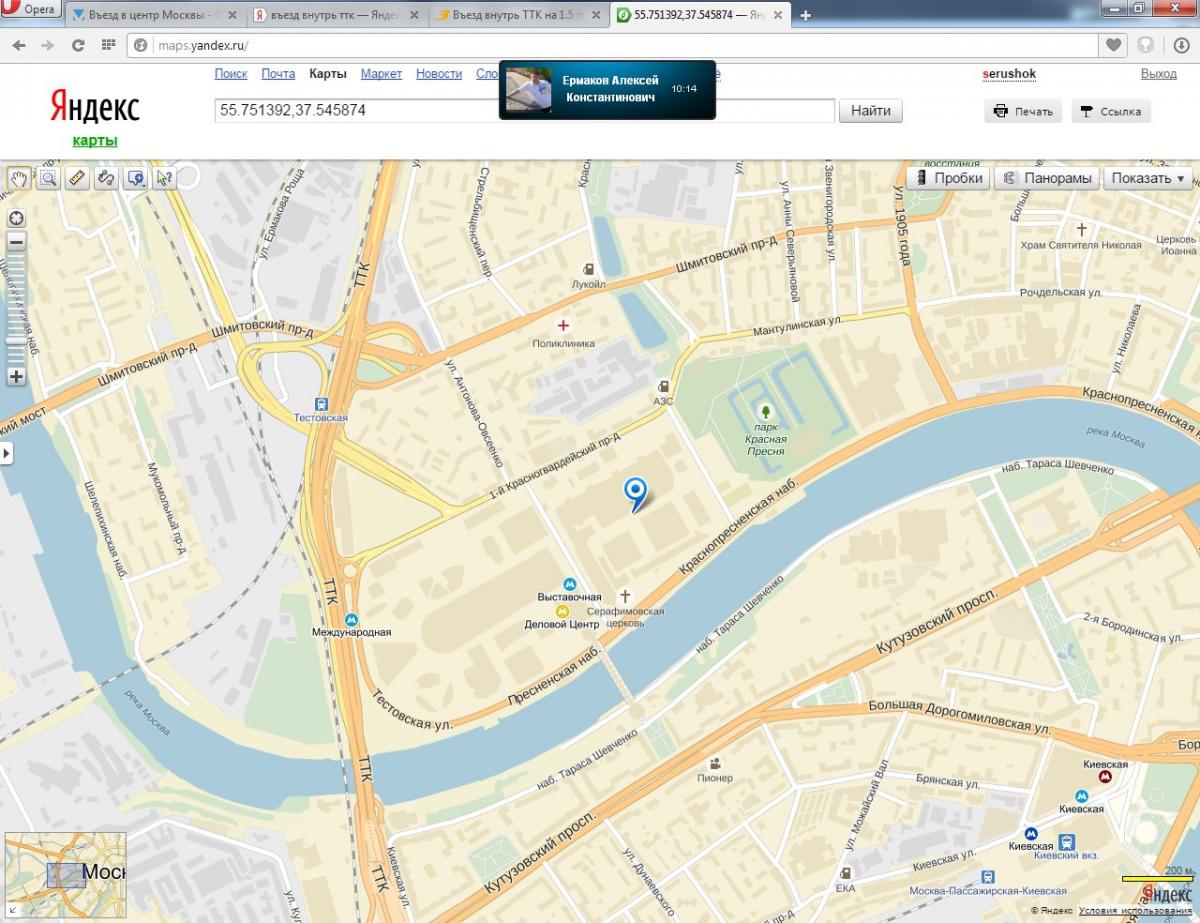Click the Выставочная metro station icon

pyautogui.click(x=569, y=584)
